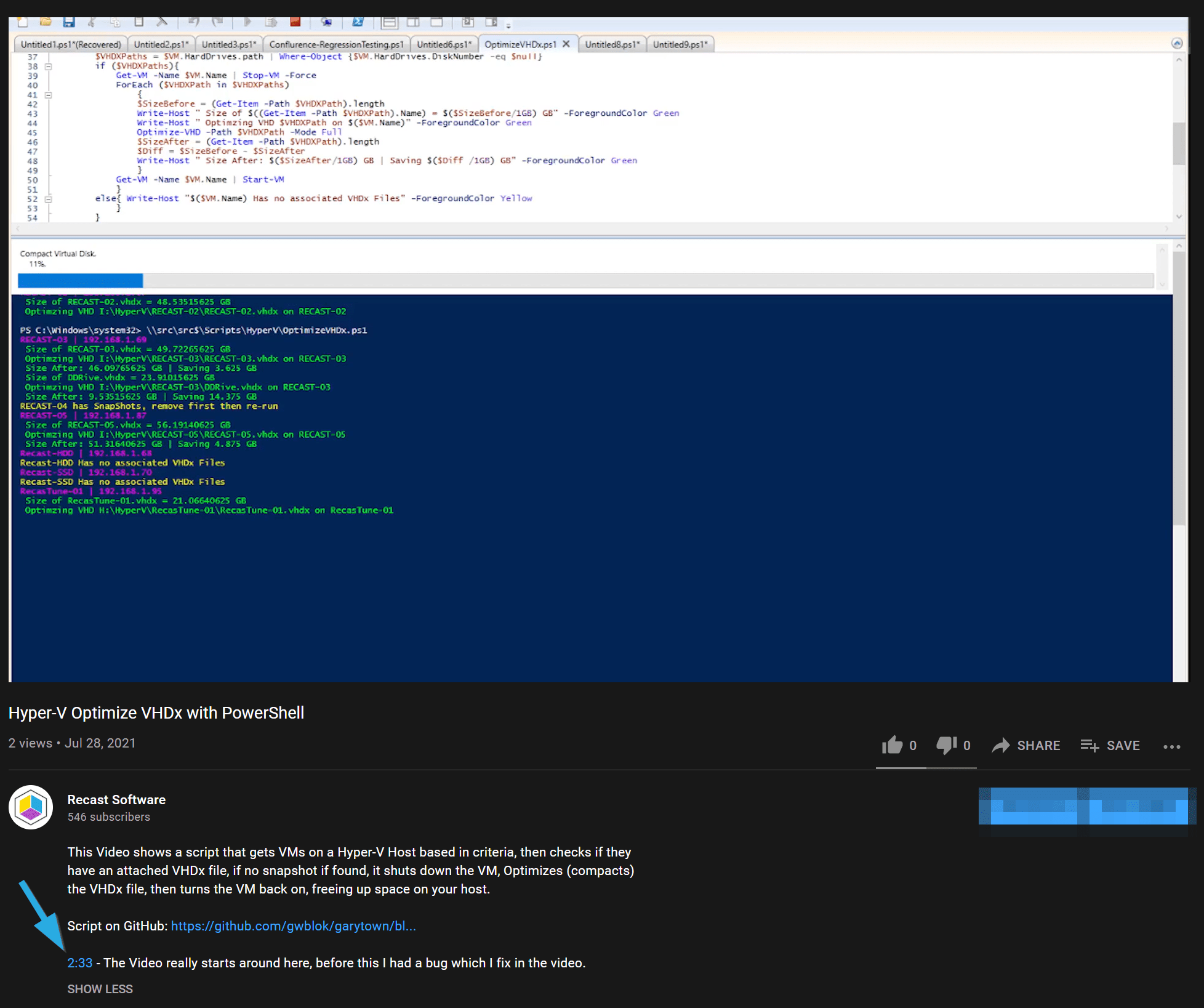Toggle Show Script Pane Right layout icon
This screenshot has height=1008, width=1204.
413,22
